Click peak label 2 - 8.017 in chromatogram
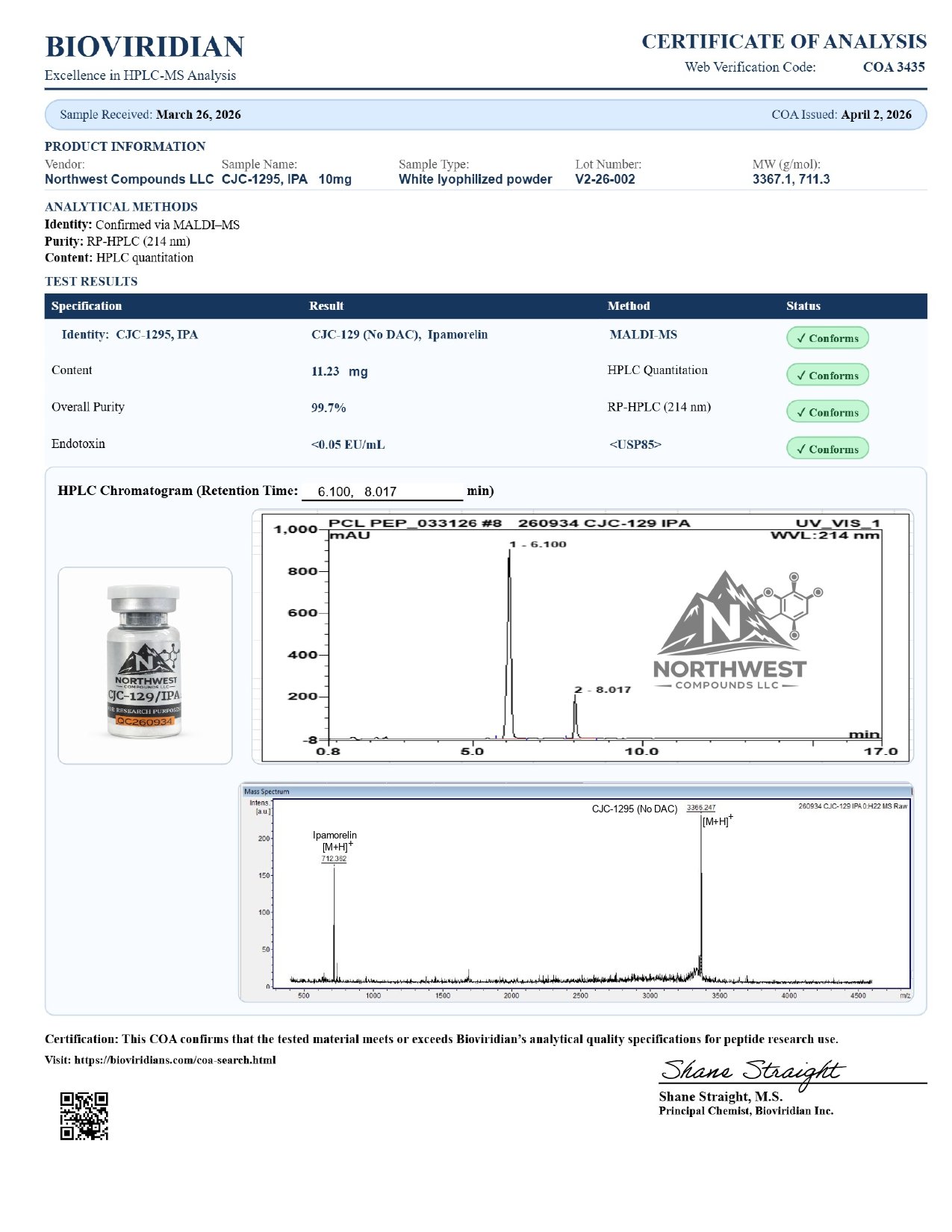The width and height of the screenshot is (952, 1232). [603, 690]
